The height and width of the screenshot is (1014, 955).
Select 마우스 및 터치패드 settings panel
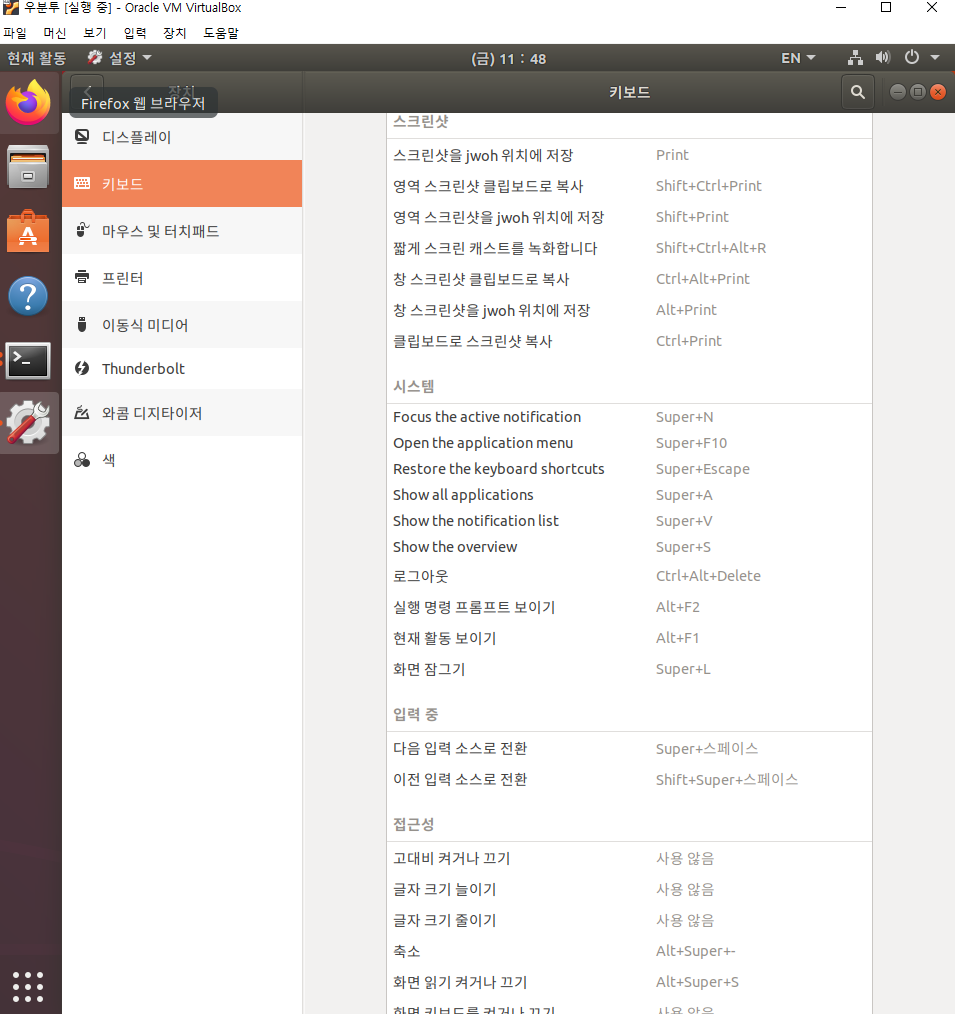[x=182, y=230]
